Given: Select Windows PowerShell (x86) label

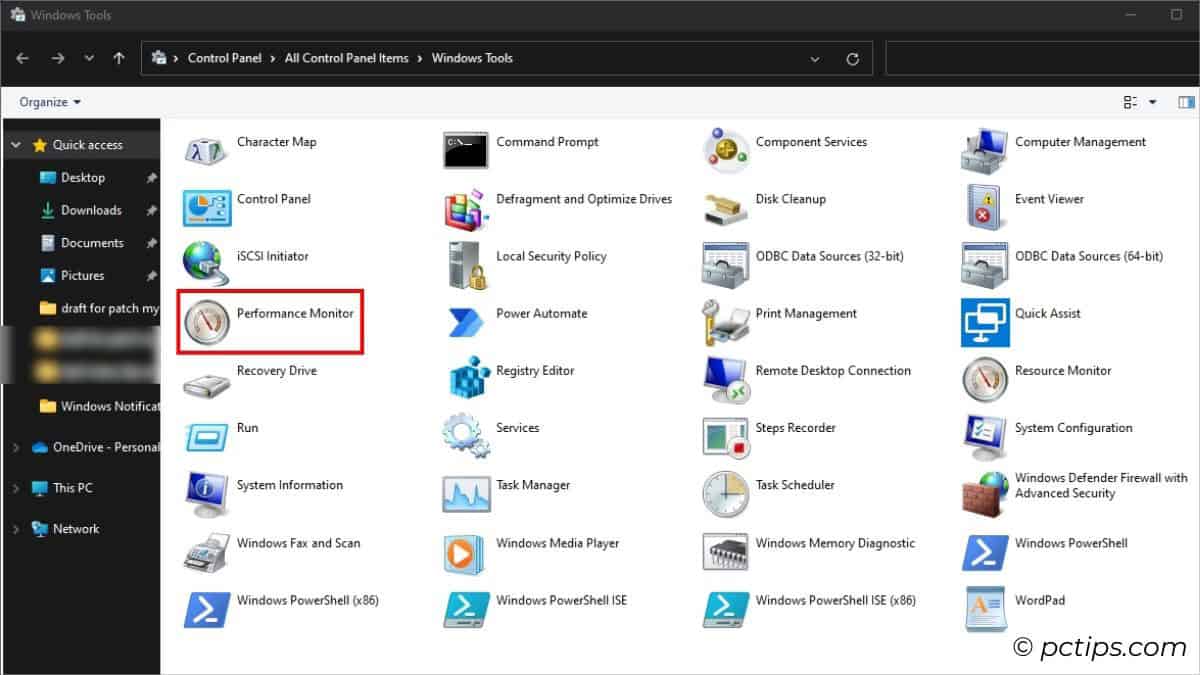Looking at the screenshot, I should 307,600.
